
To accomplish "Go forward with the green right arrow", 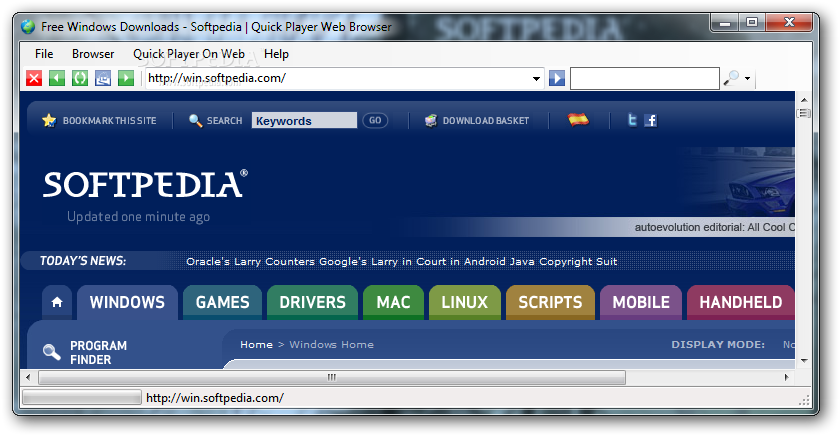I will 126,78.
